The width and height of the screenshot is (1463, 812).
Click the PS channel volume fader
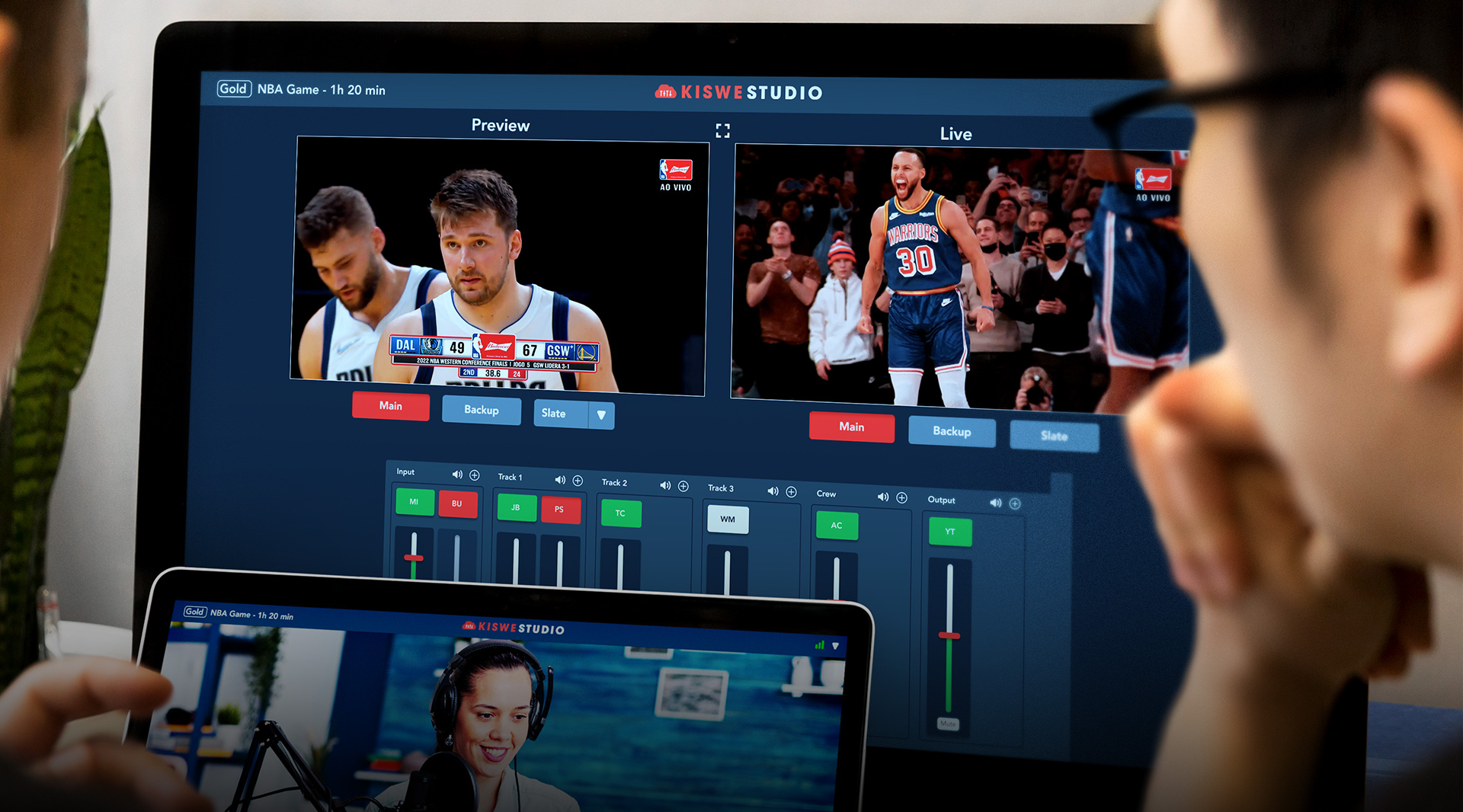click(559, 562)
